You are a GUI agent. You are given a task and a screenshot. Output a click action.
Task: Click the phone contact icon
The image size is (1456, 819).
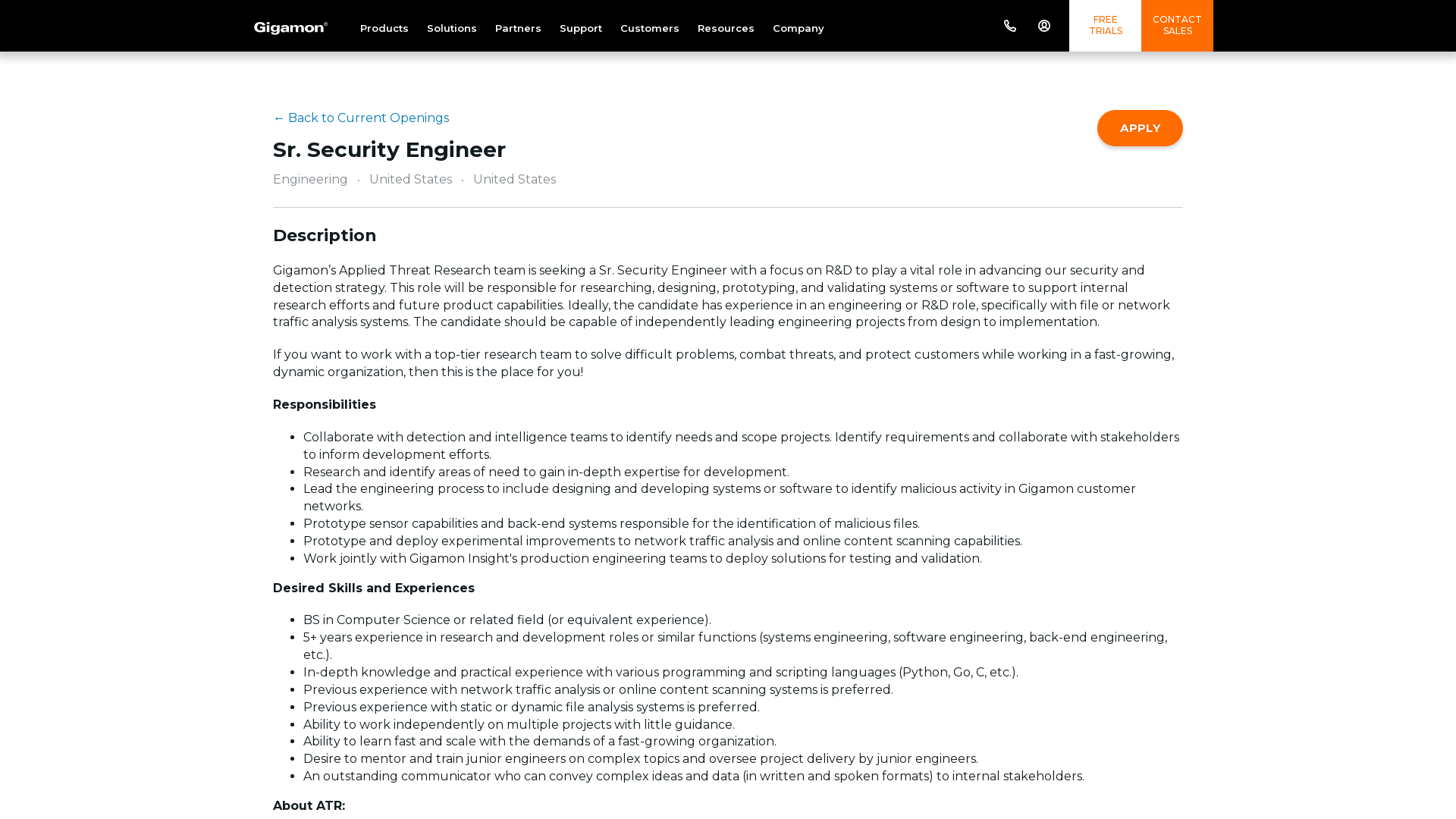coord(1009,25)
